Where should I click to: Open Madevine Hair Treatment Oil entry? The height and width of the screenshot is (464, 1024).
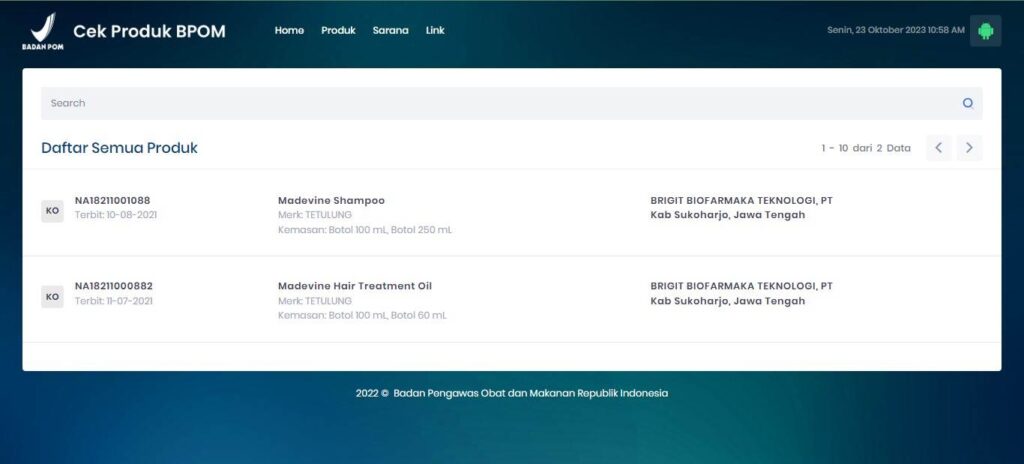pos(355,286)
